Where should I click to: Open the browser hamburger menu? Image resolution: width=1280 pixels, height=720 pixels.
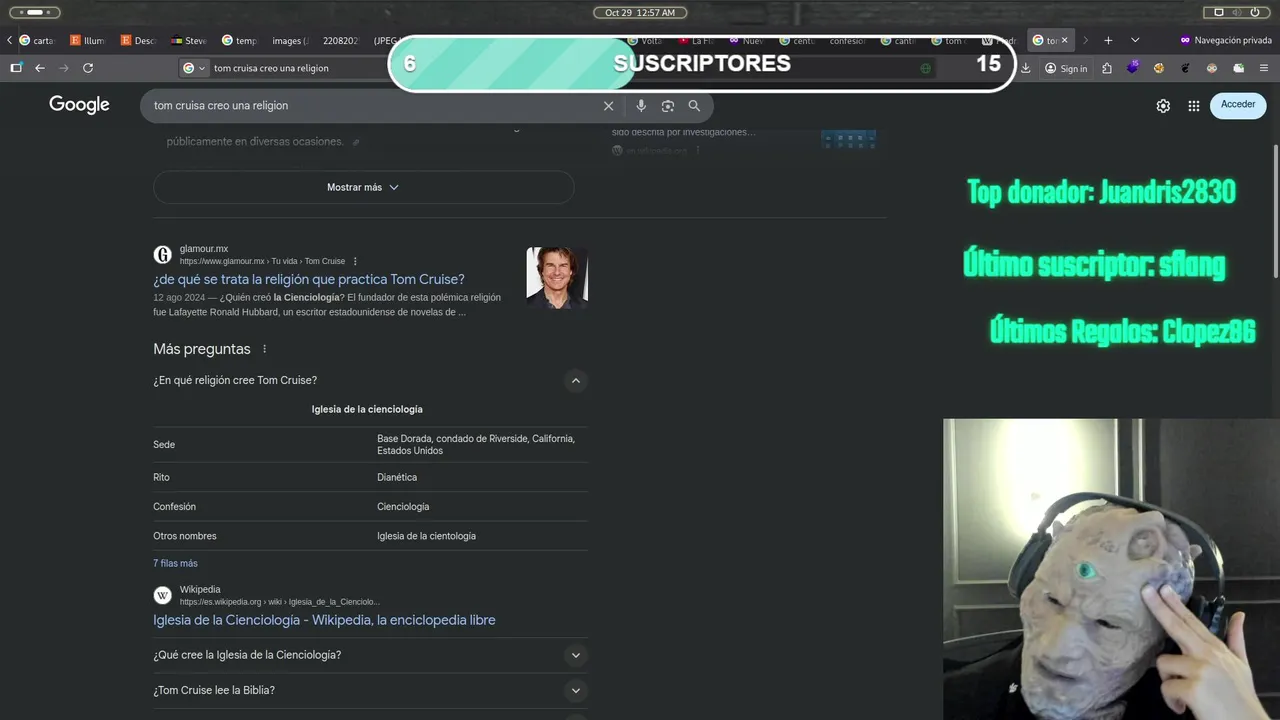click(1264, 68)
